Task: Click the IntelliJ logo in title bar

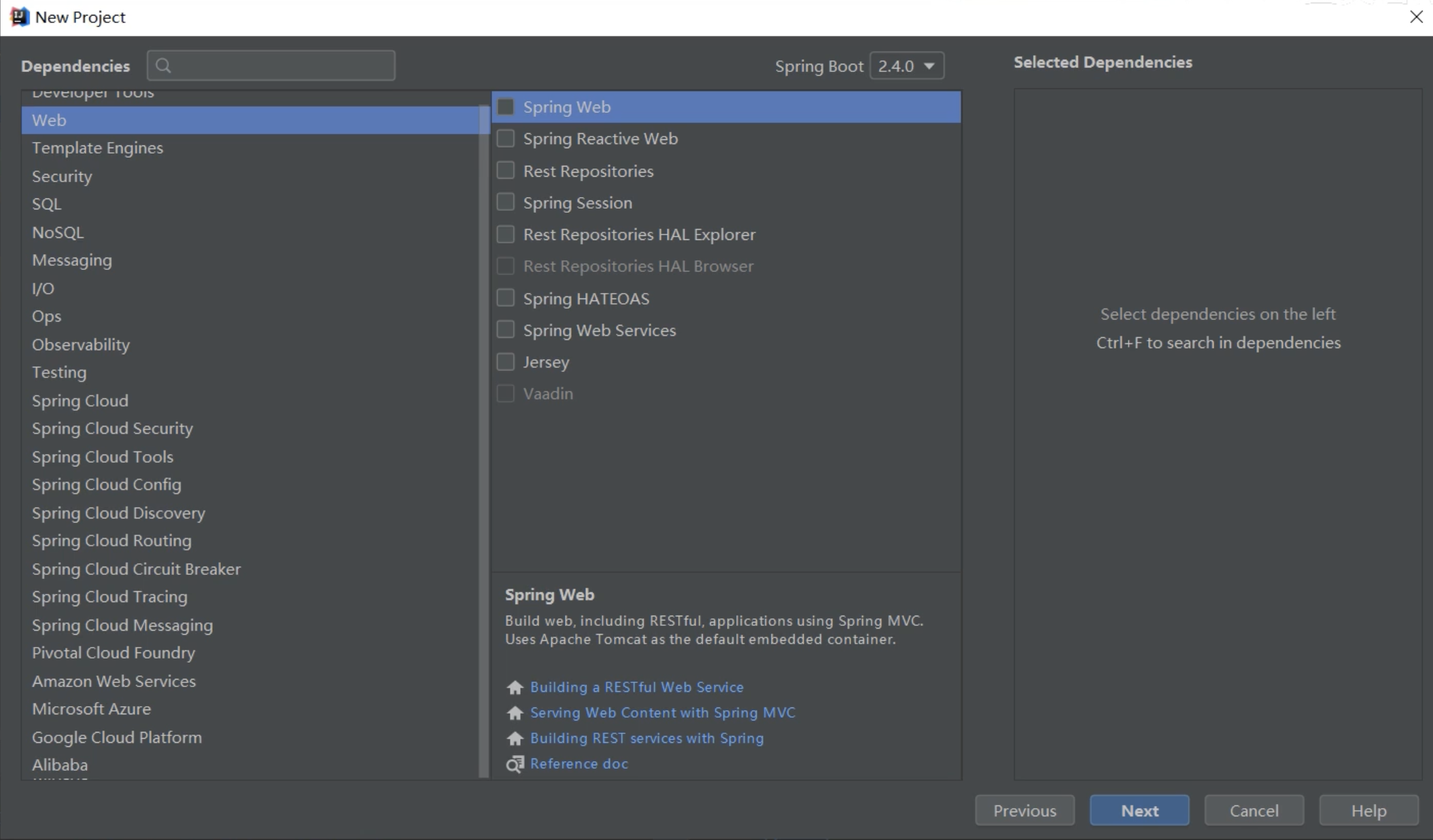Action: click(x=20, y=17)
